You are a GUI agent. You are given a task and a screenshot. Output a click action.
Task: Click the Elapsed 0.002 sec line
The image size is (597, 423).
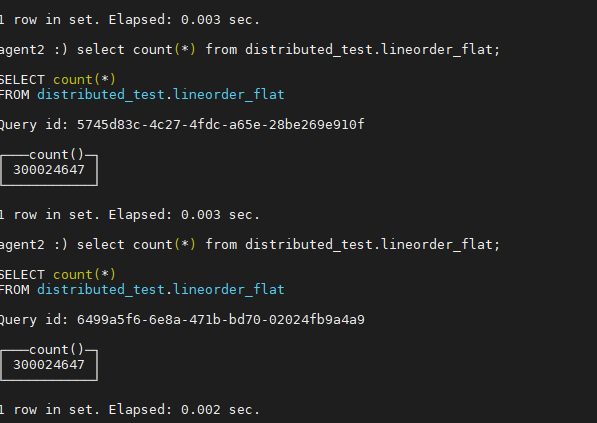130,410
